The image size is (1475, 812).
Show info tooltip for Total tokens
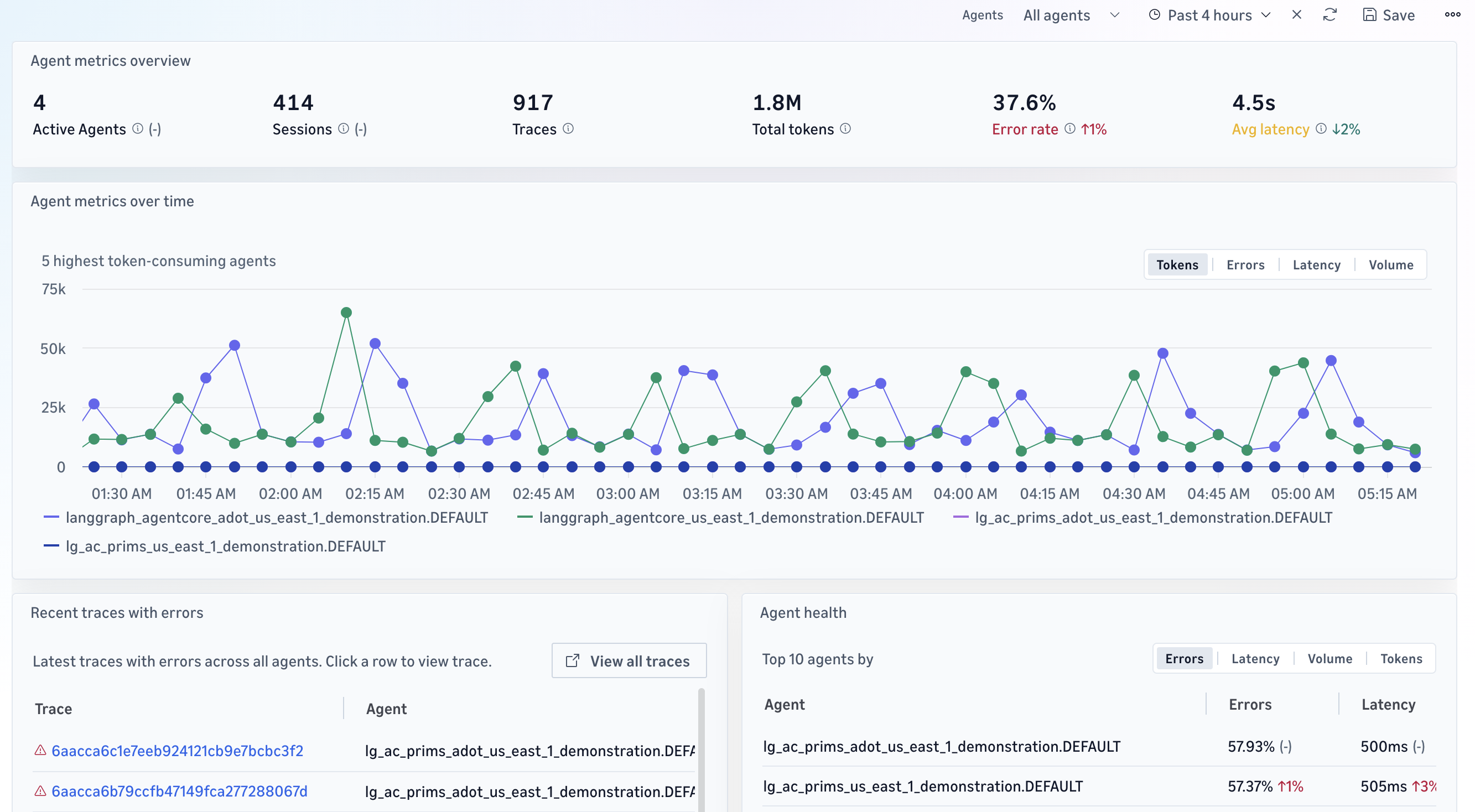(845, 129)
